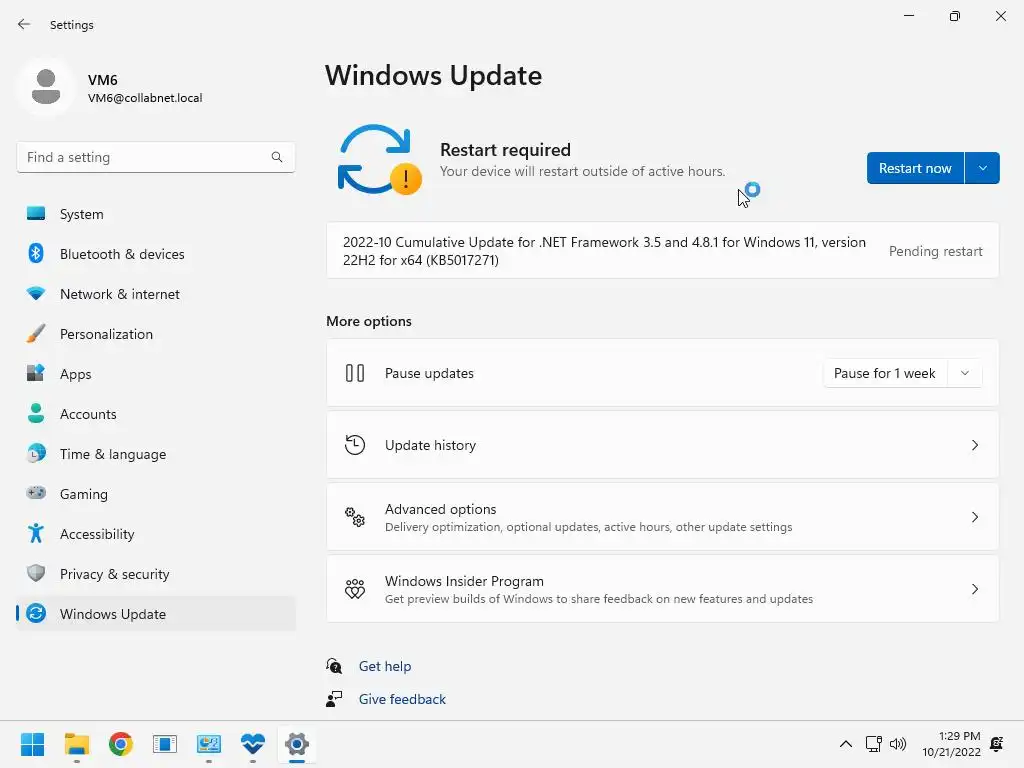Click the Personalization paintbrush icon
The image size is (1024, 768).
(36, 333)
